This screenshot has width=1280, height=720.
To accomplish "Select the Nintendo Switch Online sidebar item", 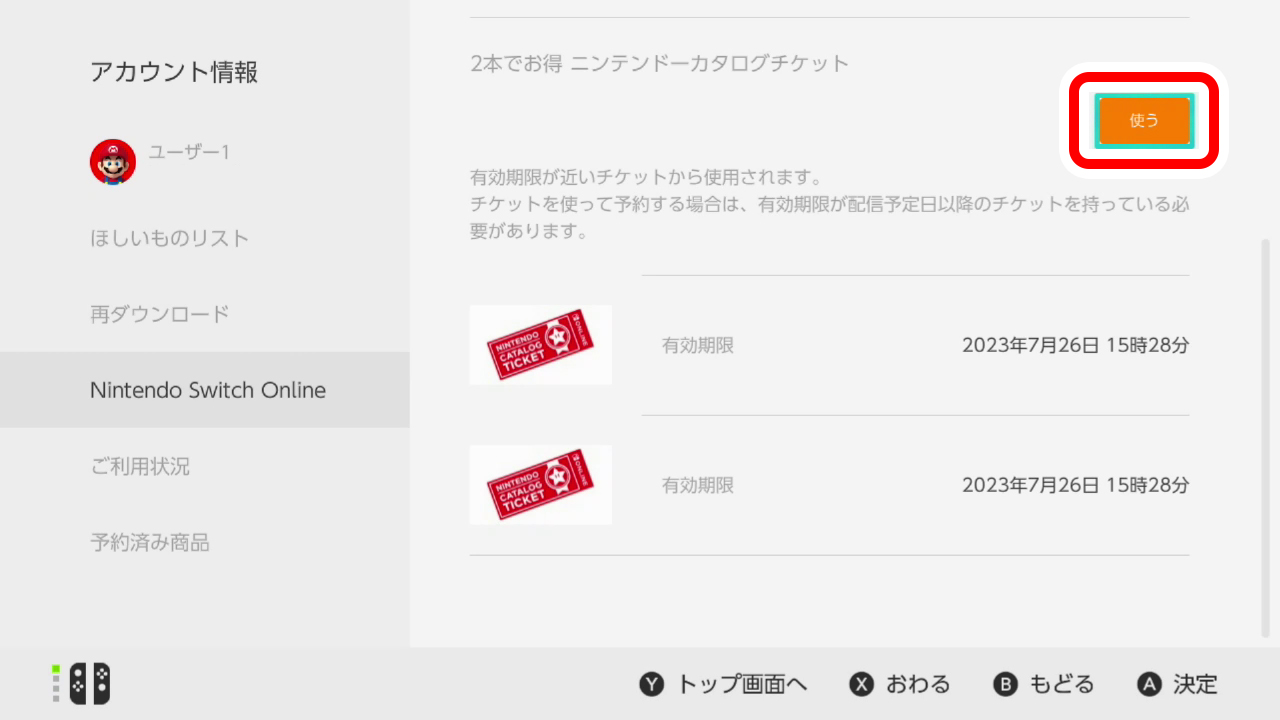I will (208, 390).
